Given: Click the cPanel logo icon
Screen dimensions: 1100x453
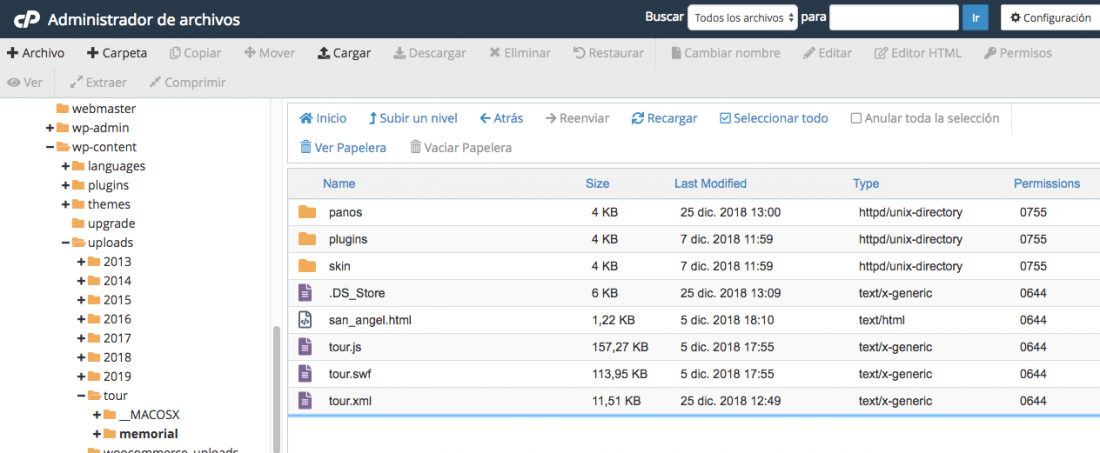Looking at the screenshot, I should (27, 20).
